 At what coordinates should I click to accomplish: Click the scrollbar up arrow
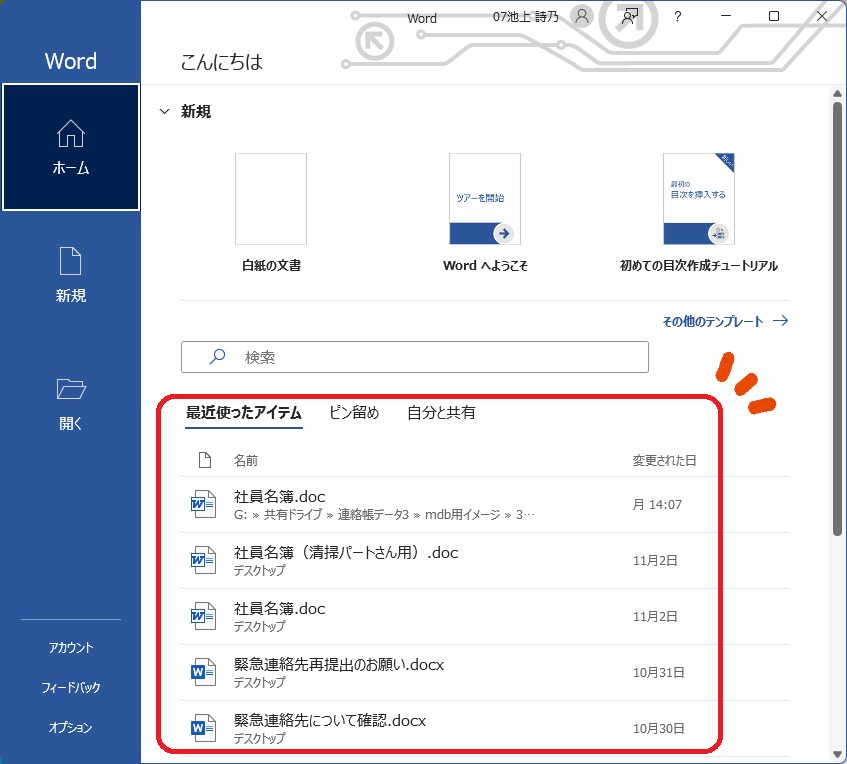click(x=837, y=93)
